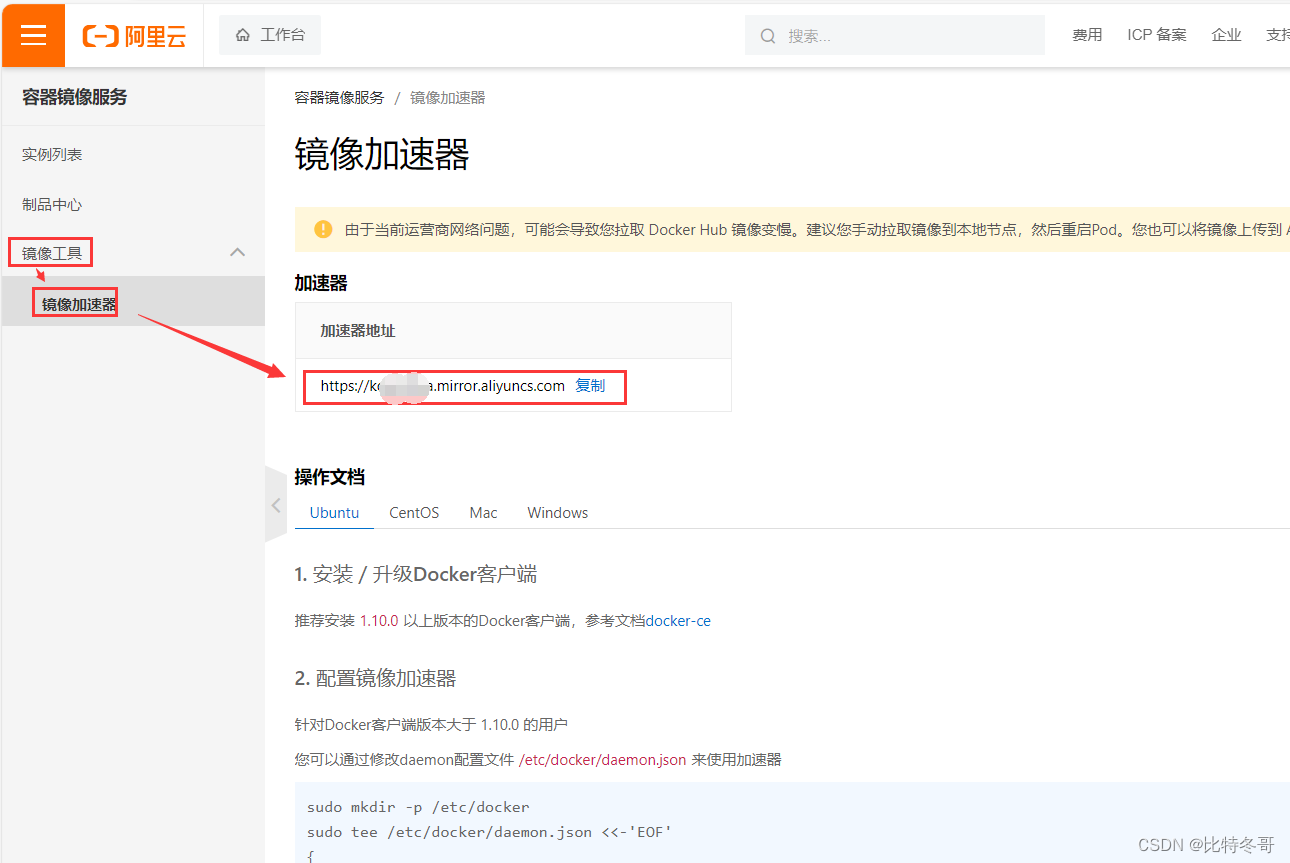Click the /etc/docker/daemon.json path text
The image size is (1290, 863).
click(x=602, y=760)
